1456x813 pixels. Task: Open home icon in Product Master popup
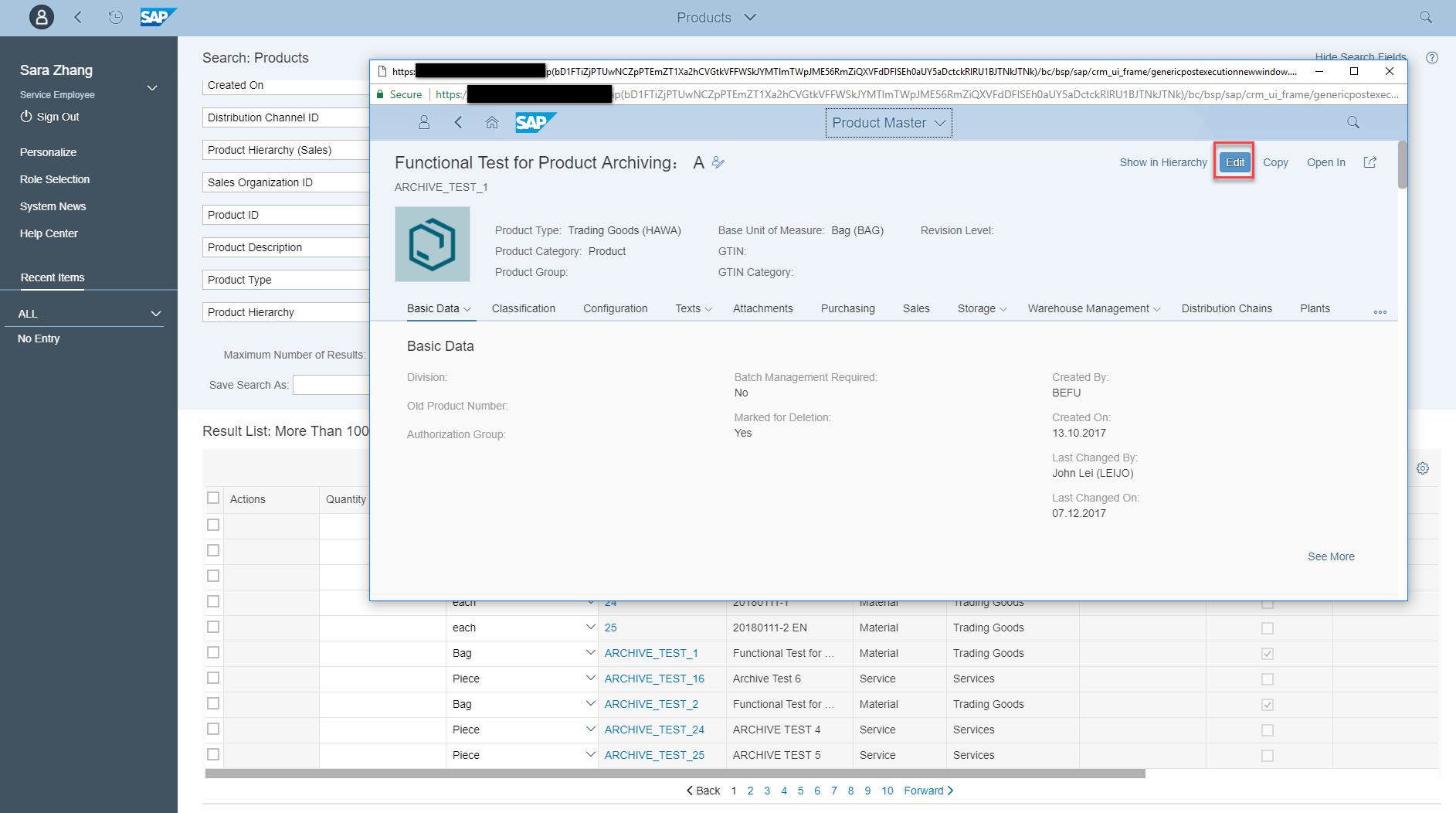[492, 122]
